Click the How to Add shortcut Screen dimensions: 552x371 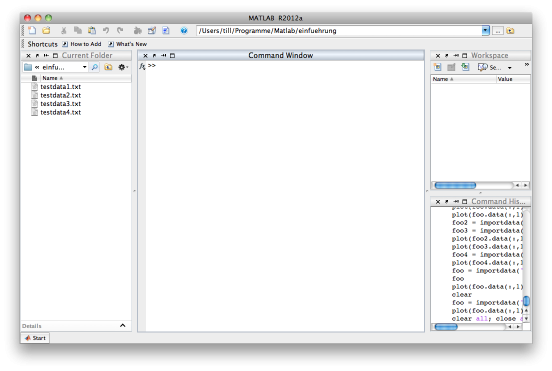(82, 44)
